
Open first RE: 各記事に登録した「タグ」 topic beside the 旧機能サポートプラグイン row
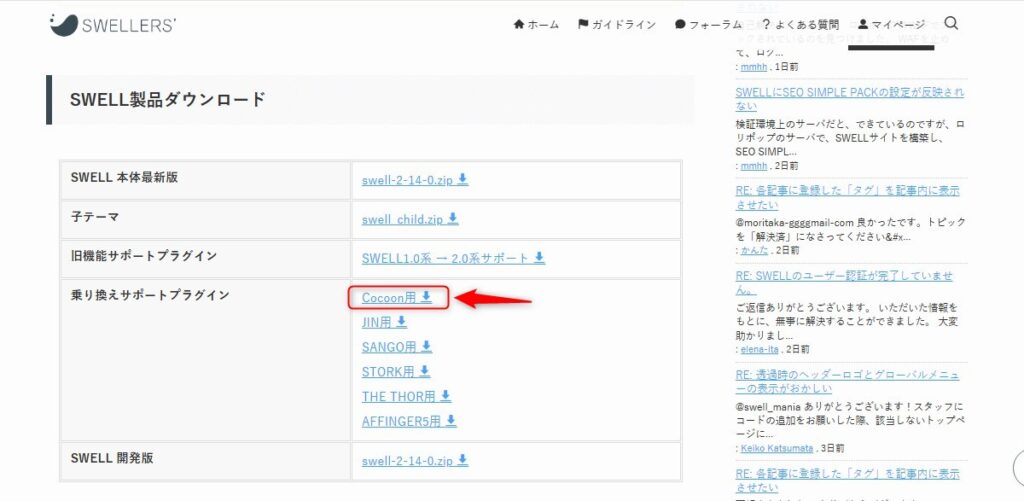[847, 197]
